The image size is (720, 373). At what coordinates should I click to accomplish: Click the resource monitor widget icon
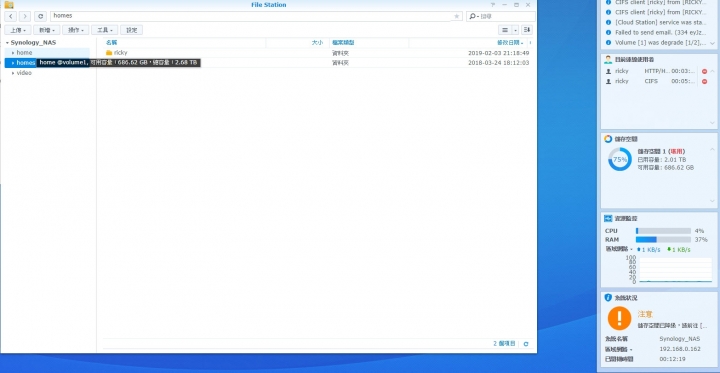point(608,218)
